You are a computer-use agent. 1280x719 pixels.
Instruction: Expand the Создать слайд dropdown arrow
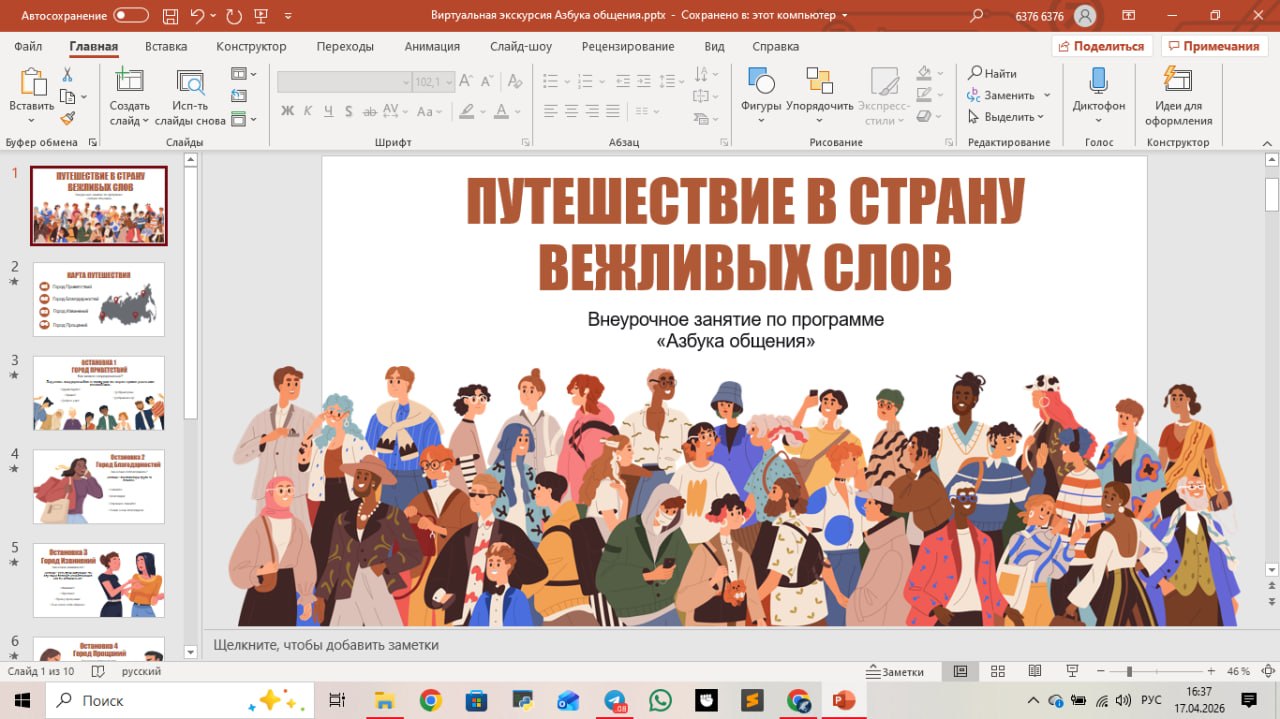point(145,121)
